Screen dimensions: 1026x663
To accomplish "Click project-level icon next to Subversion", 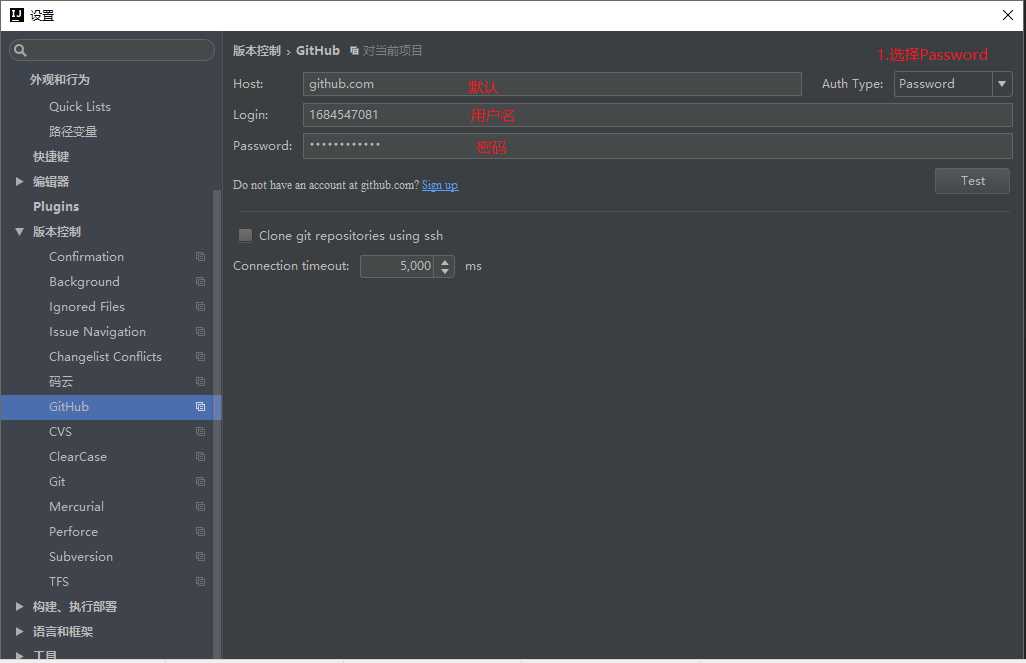I will (200, 556).
